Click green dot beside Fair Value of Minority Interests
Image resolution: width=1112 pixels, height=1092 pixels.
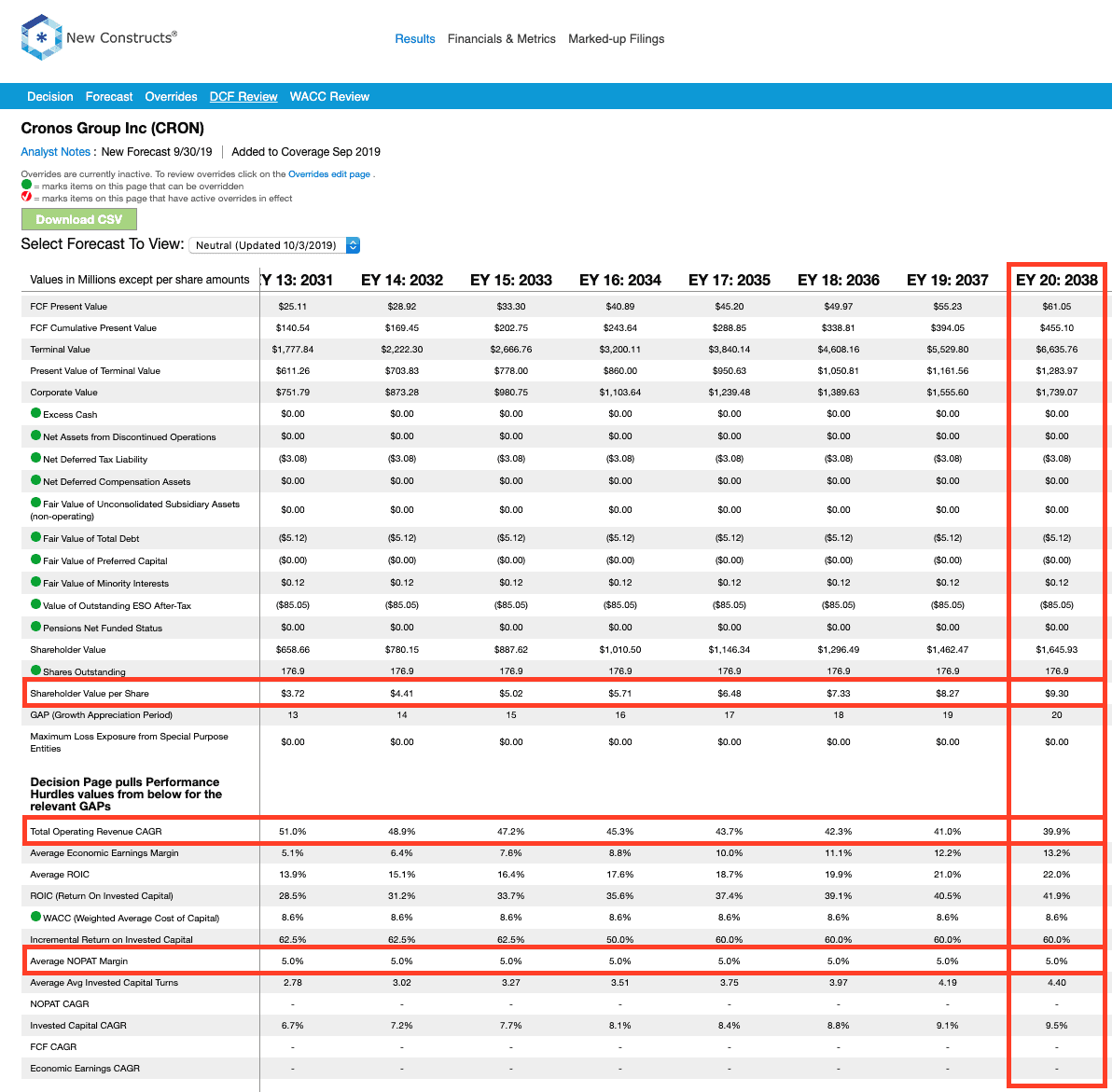(x=35, y=582)
